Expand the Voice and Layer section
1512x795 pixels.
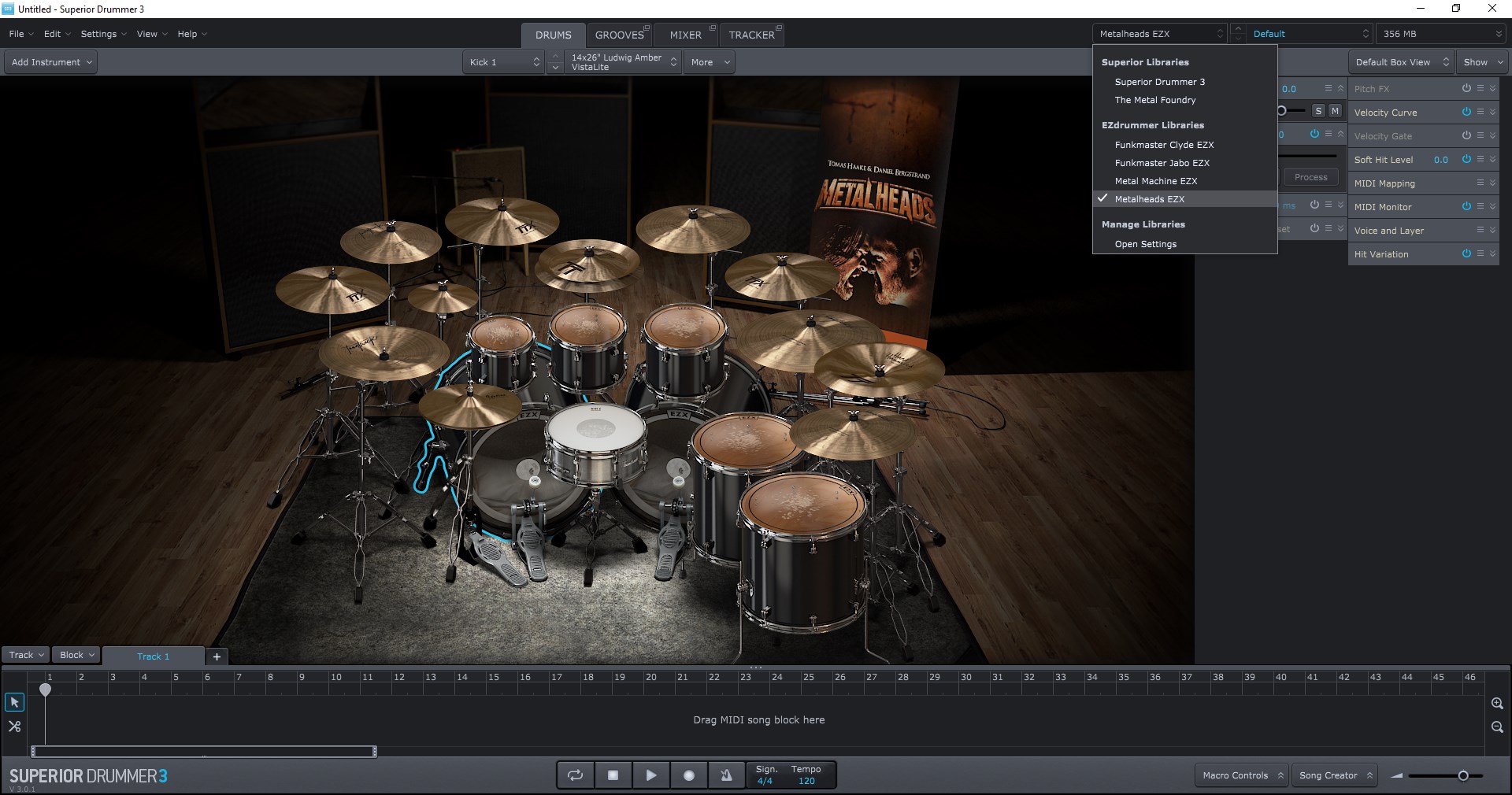point(1492,231)
